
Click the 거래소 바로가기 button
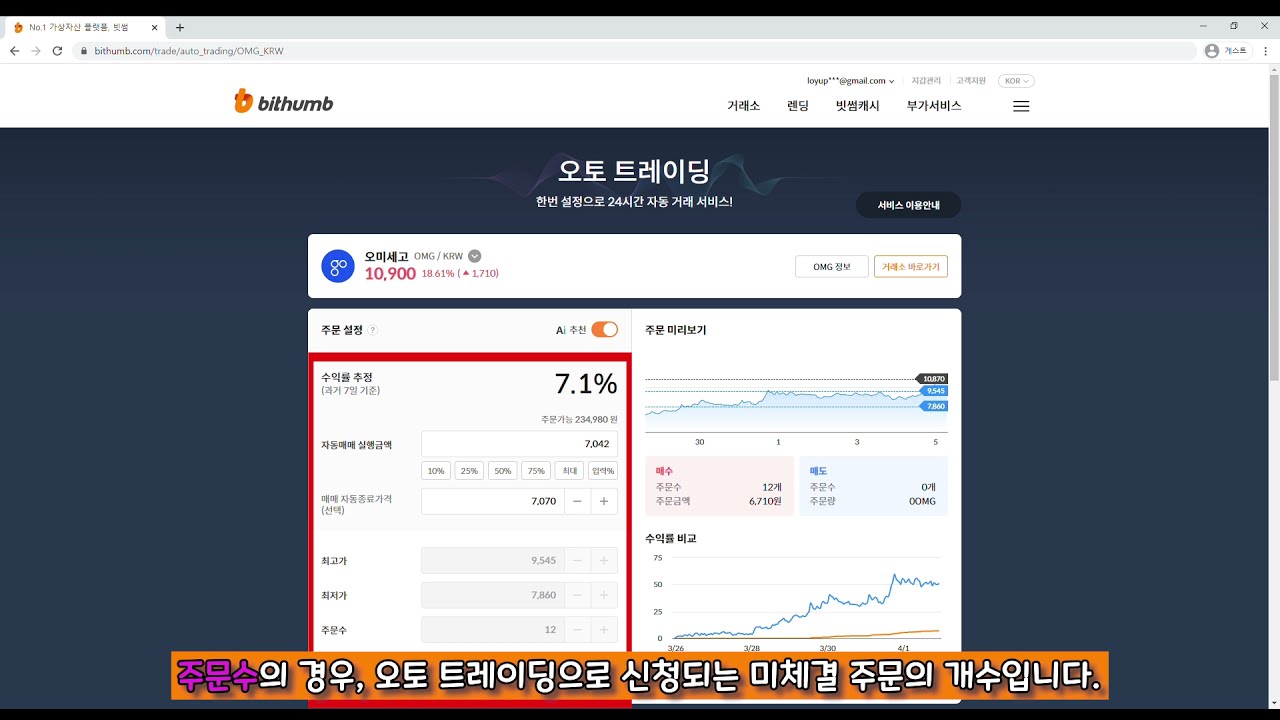pos(911,267)
